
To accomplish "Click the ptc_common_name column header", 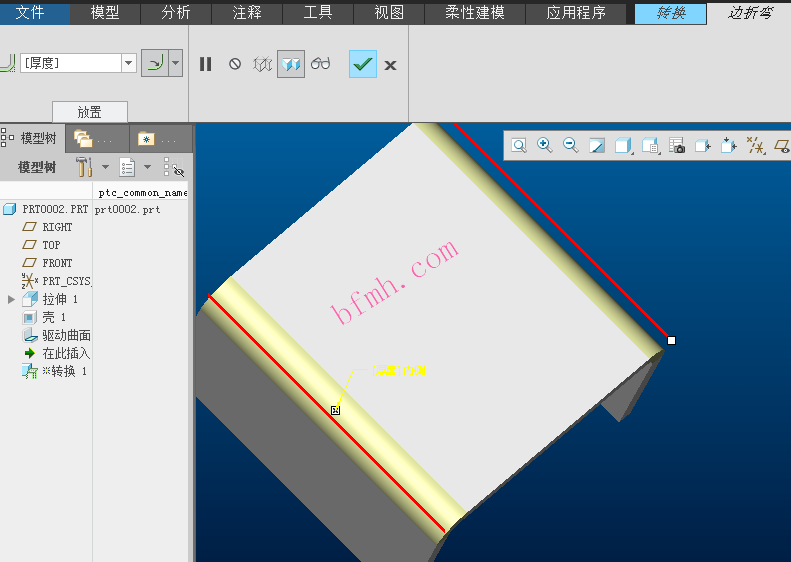I will [142, 193].
